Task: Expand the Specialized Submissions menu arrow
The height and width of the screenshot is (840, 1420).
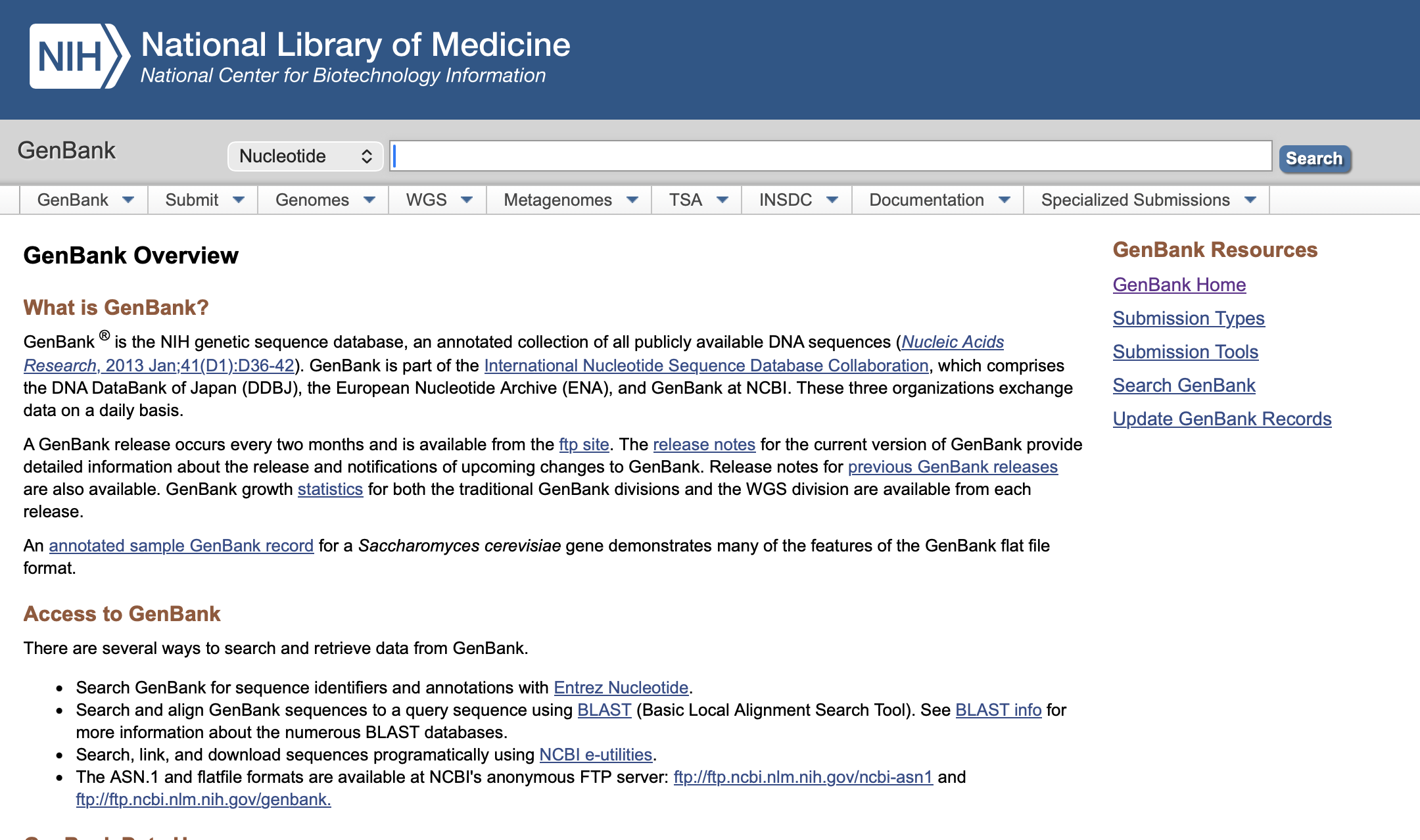Action: pyautogui.click(x=1250, y=200)
